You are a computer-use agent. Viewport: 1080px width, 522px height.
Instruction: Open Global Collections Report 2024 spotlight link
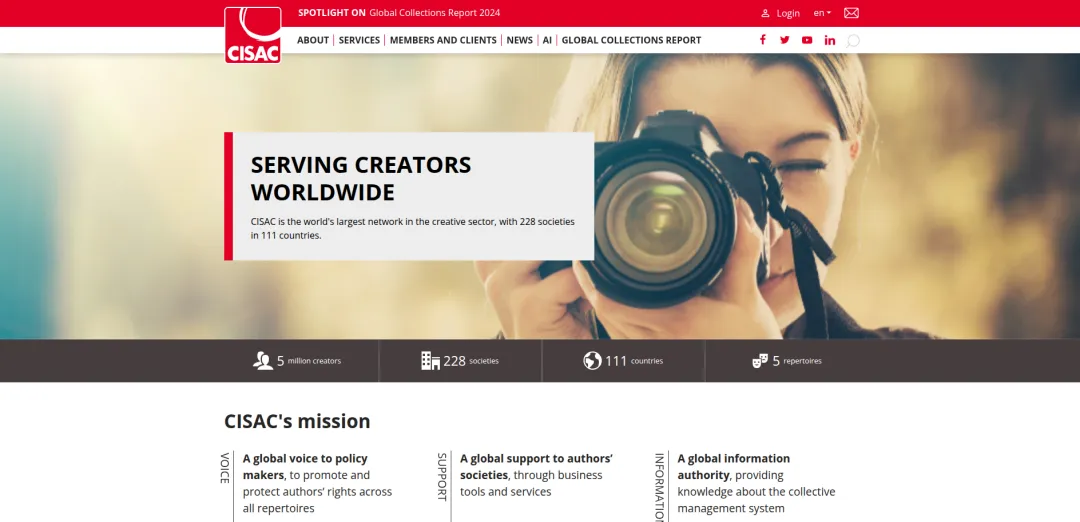(434, 13)
